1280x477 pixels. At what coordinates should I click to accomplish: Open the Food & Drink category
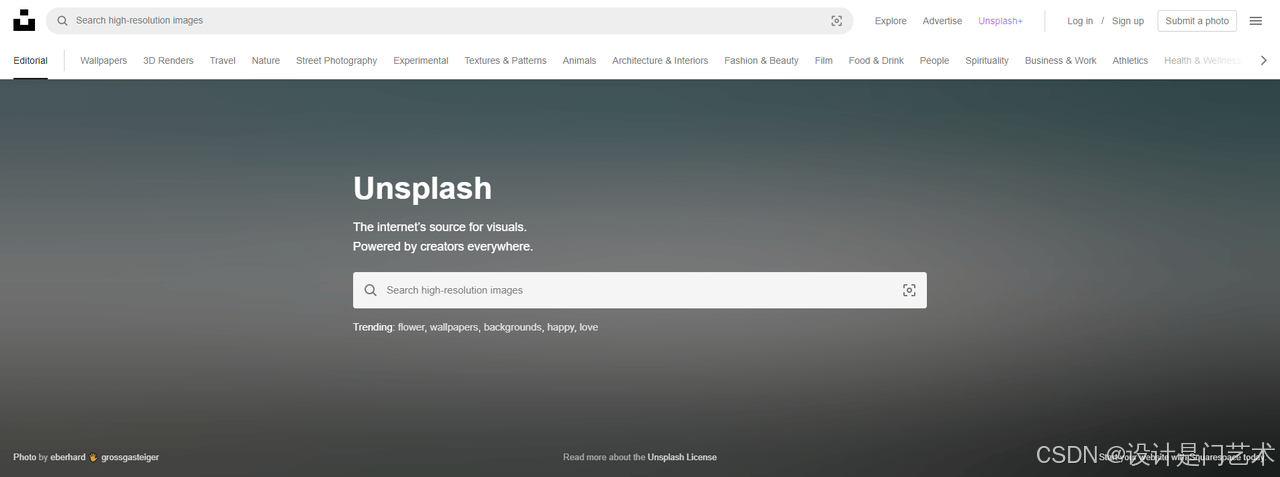tap(876, 60)
